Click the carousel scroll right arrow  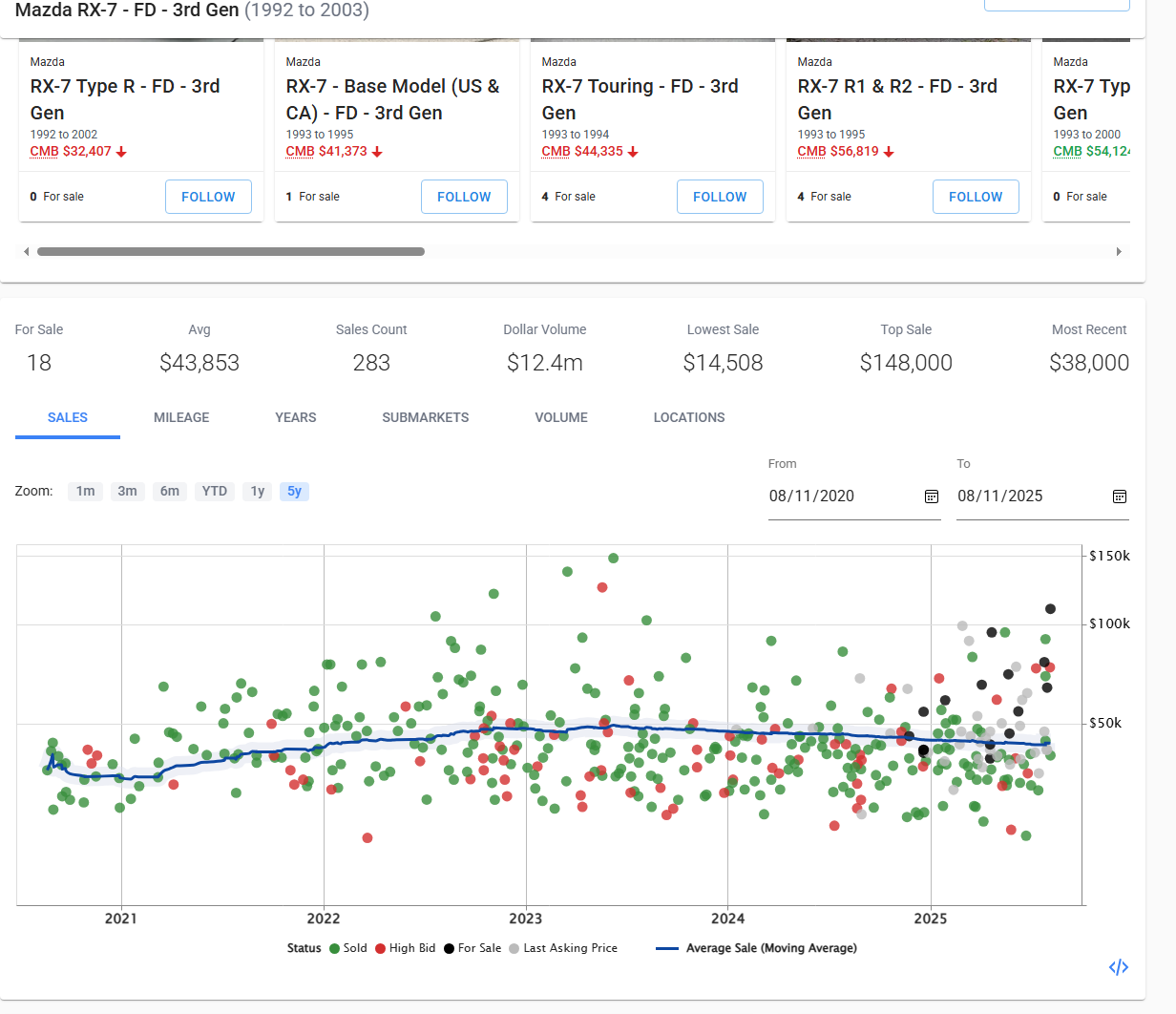coord(1119,252)
